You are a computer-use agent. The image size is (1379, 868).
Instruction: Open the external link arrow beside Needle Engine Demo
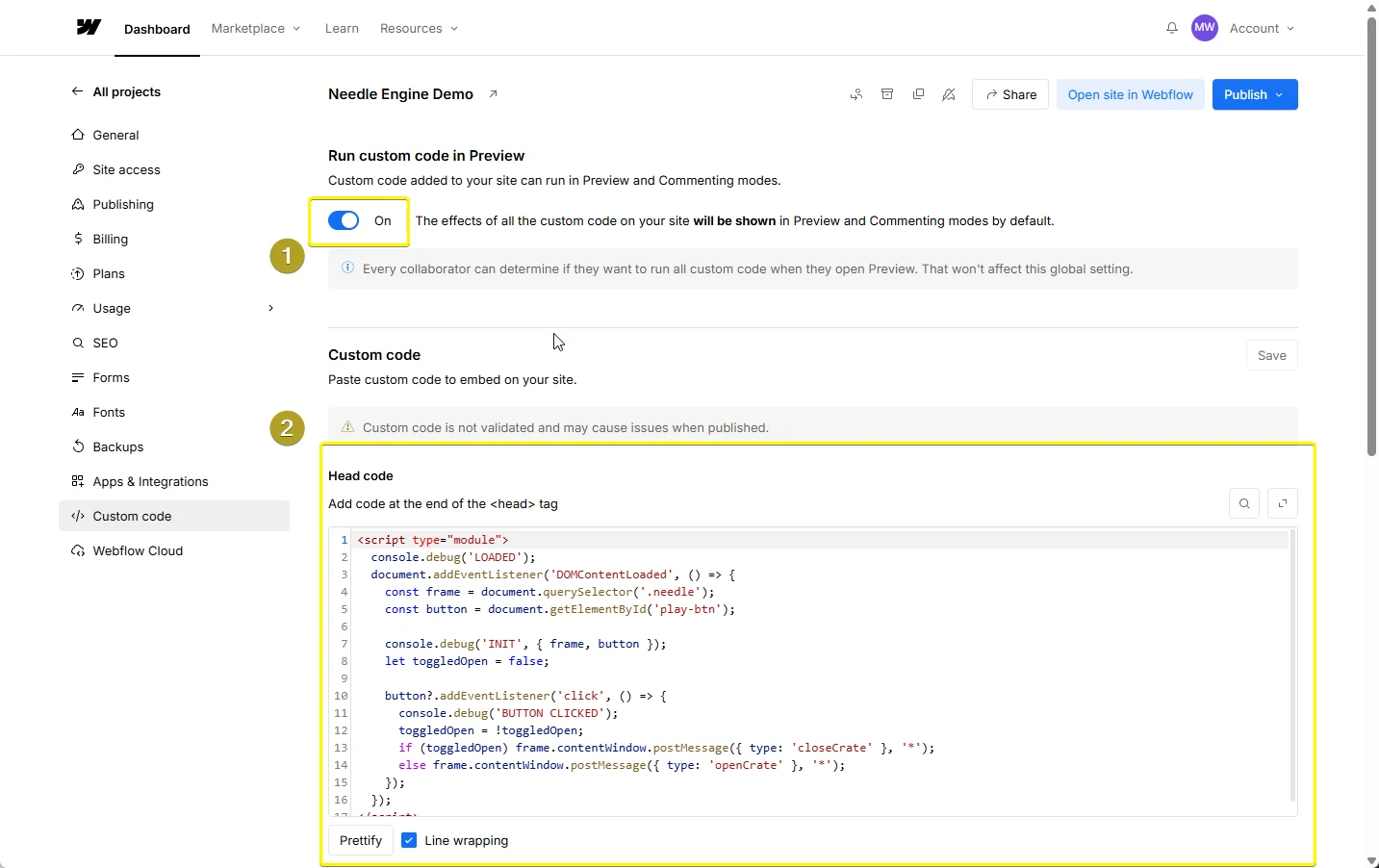493,94
